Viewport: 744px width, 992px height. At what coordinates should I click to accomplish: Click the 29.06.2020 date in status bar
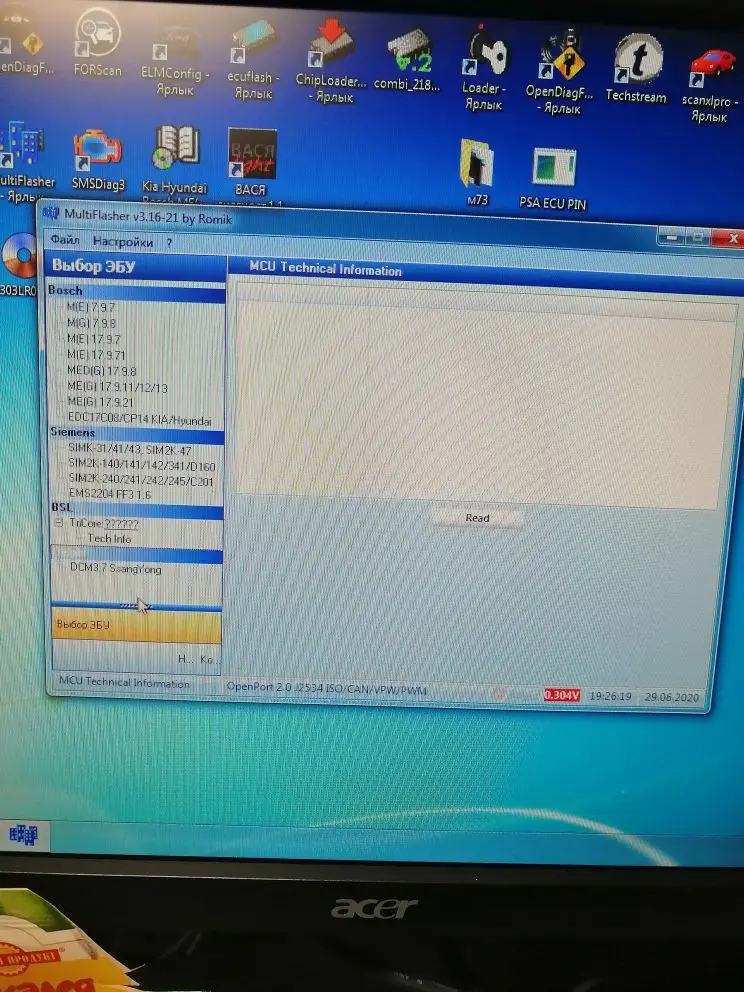672,697
